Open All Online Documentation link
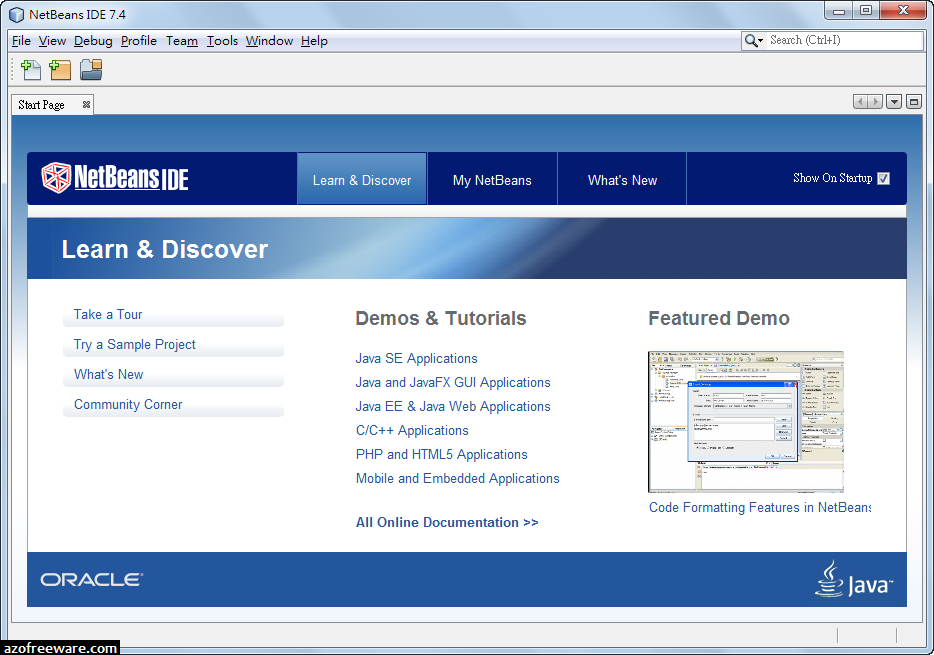Image resolution: width=934 pixels, height=655 pixels. (x=446, y=522)
